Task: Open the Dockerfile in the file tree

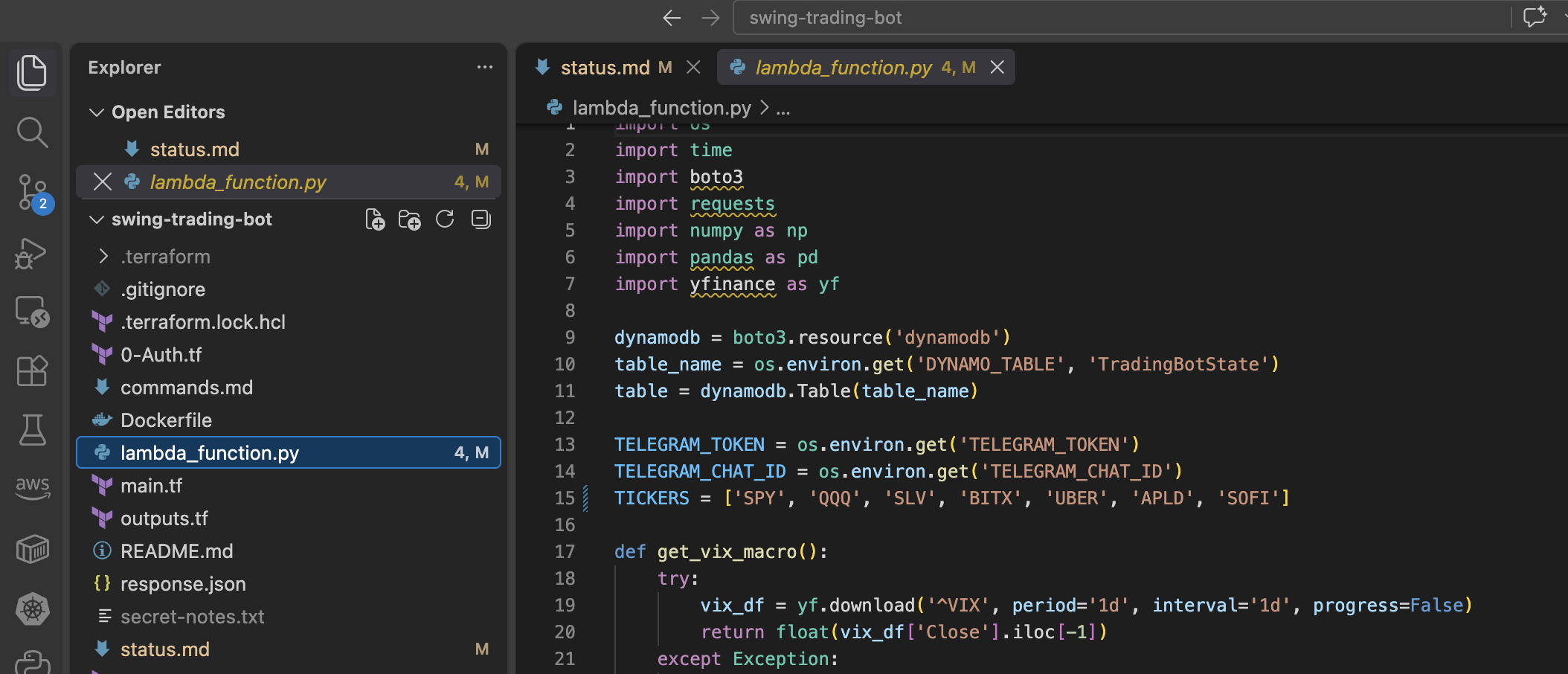Action: click(289, 420)
